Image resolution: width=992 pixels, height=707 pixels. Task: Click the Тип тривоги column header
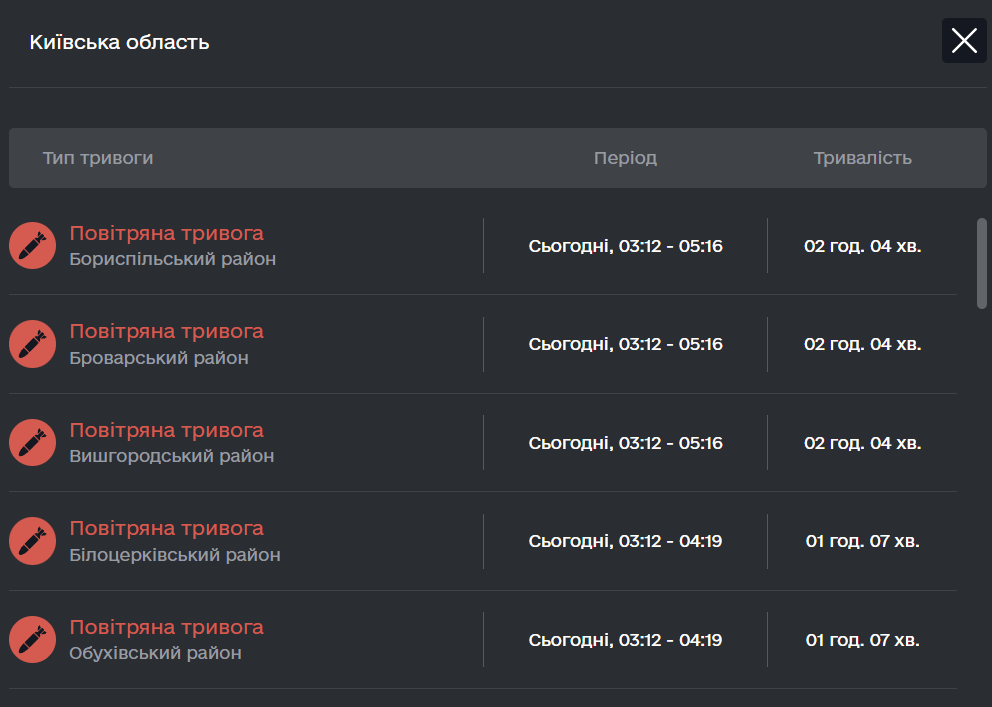pos(98,158)
